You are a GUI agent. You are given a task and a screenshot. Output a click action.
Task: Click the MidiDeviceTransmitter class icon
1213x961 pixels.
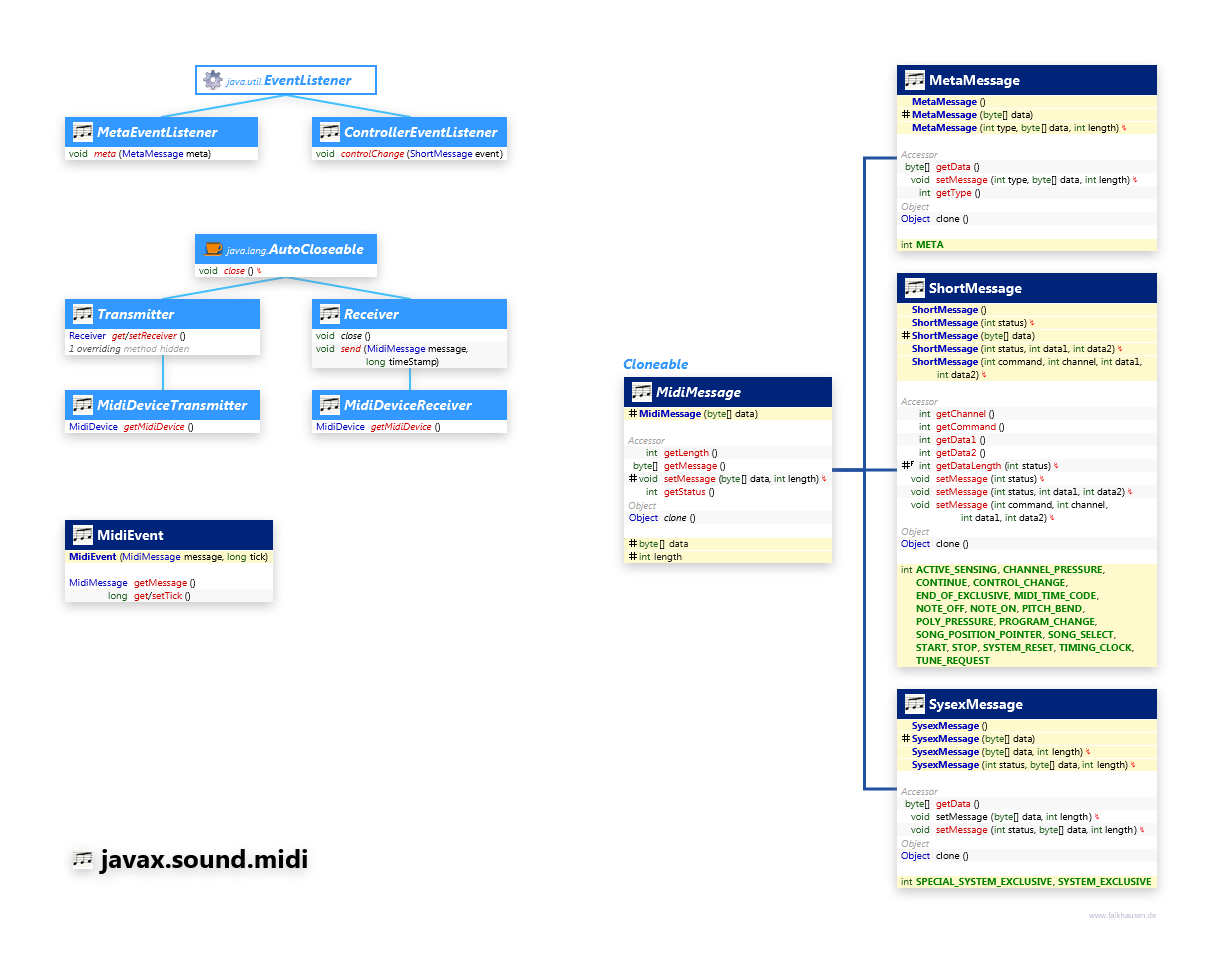click(82, 405)
